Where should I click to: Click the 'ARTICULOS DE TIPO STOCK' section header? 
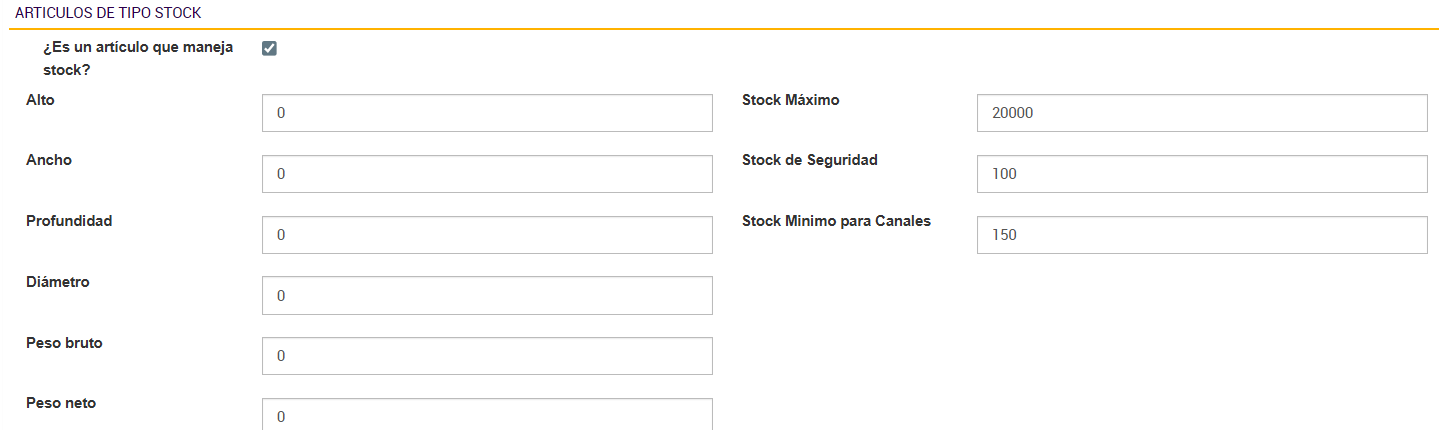[107, 13]
